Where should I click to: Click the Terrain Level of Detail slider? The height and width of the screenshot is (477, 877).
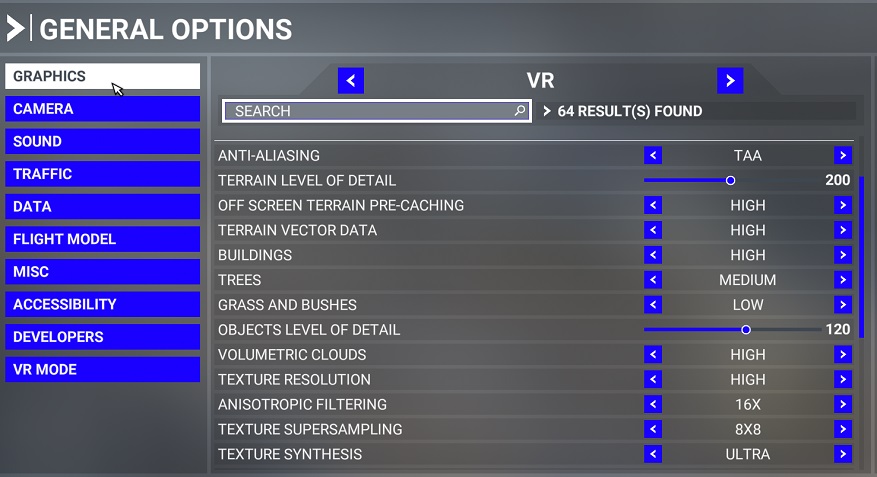tap(731, 181)
